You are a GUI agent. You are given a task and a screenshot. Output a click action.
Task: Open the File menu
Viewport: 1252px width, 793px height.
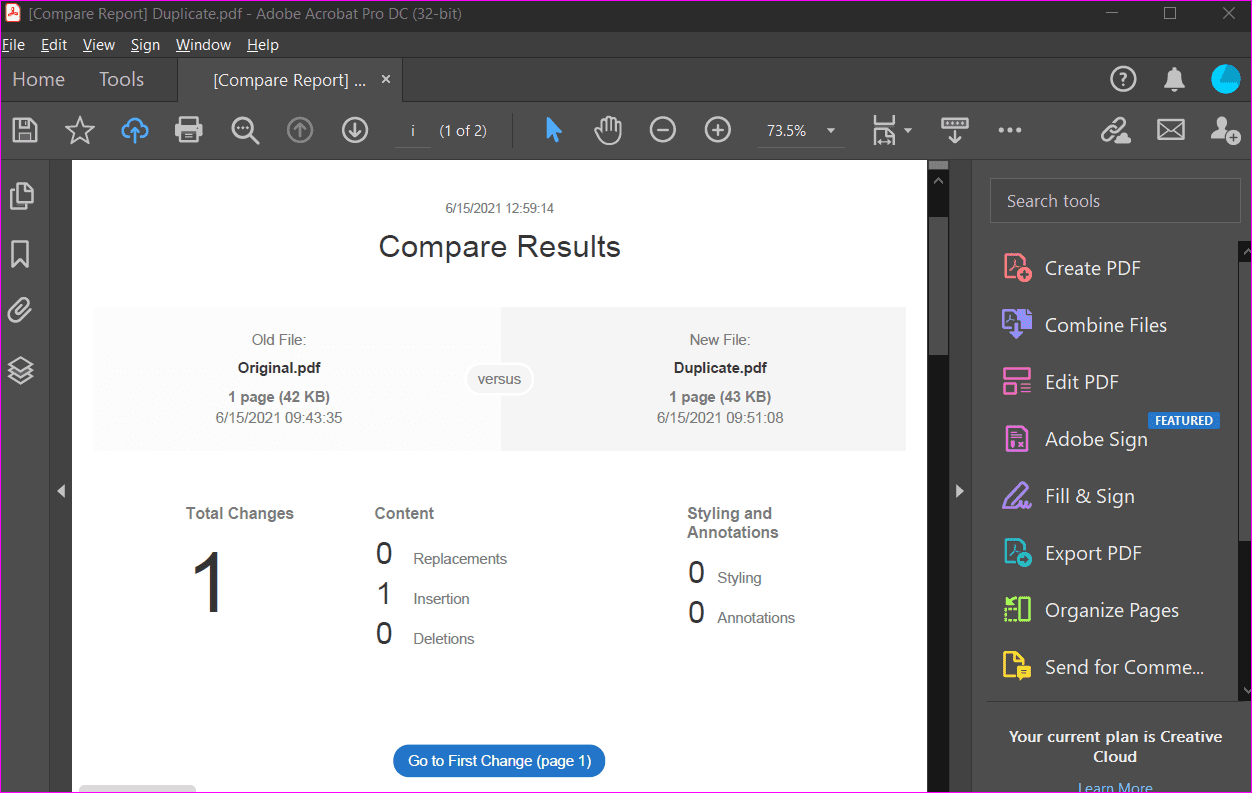point(13,45)
